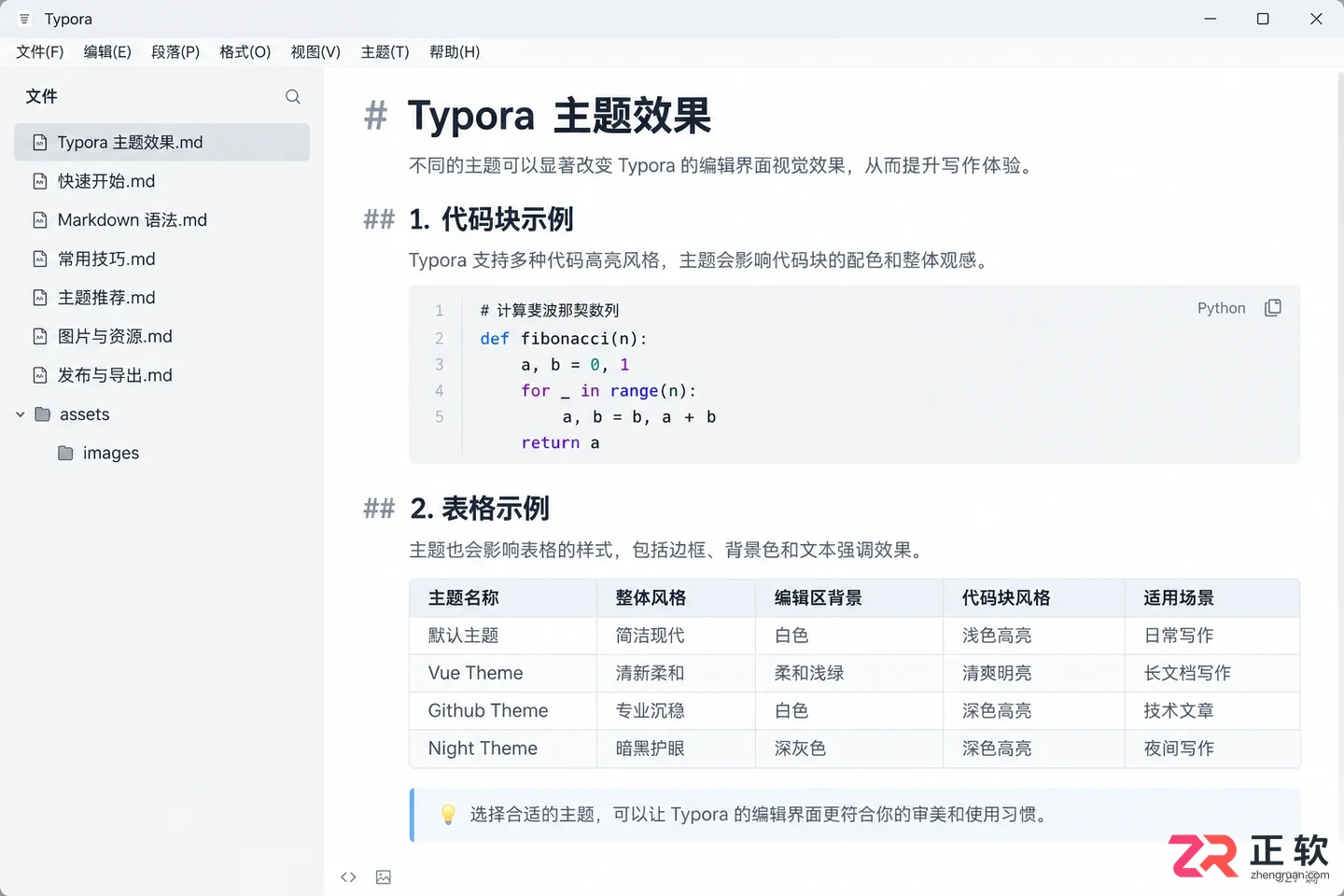This screenshot has width=1344, height=896.
Task: Click the code line def fibonacci(n):
Action: [x=564, y=339]
